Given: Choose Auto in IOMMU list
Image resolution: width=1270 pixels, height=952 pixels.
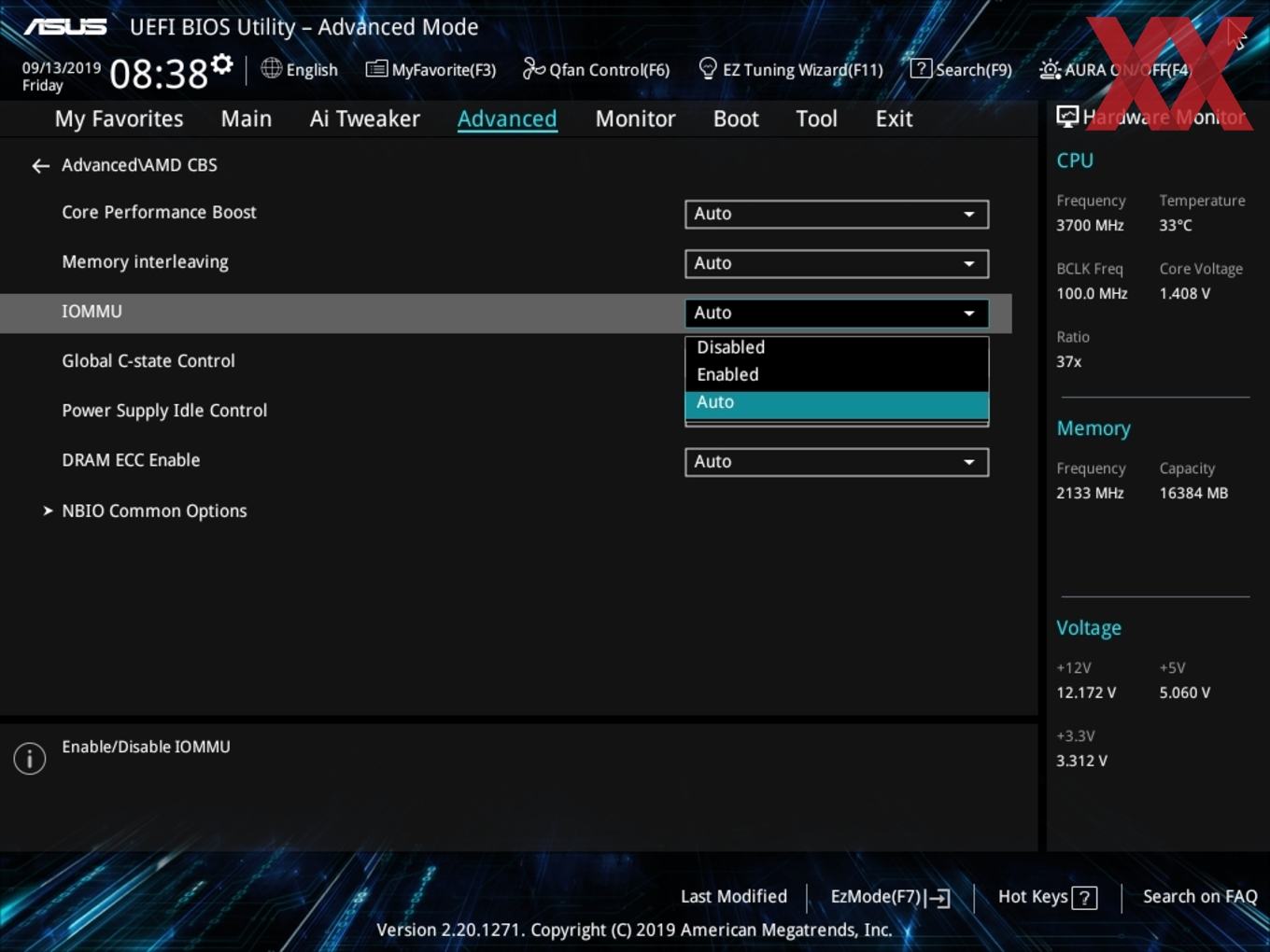Looking at the screenshot, I should 836,403.
